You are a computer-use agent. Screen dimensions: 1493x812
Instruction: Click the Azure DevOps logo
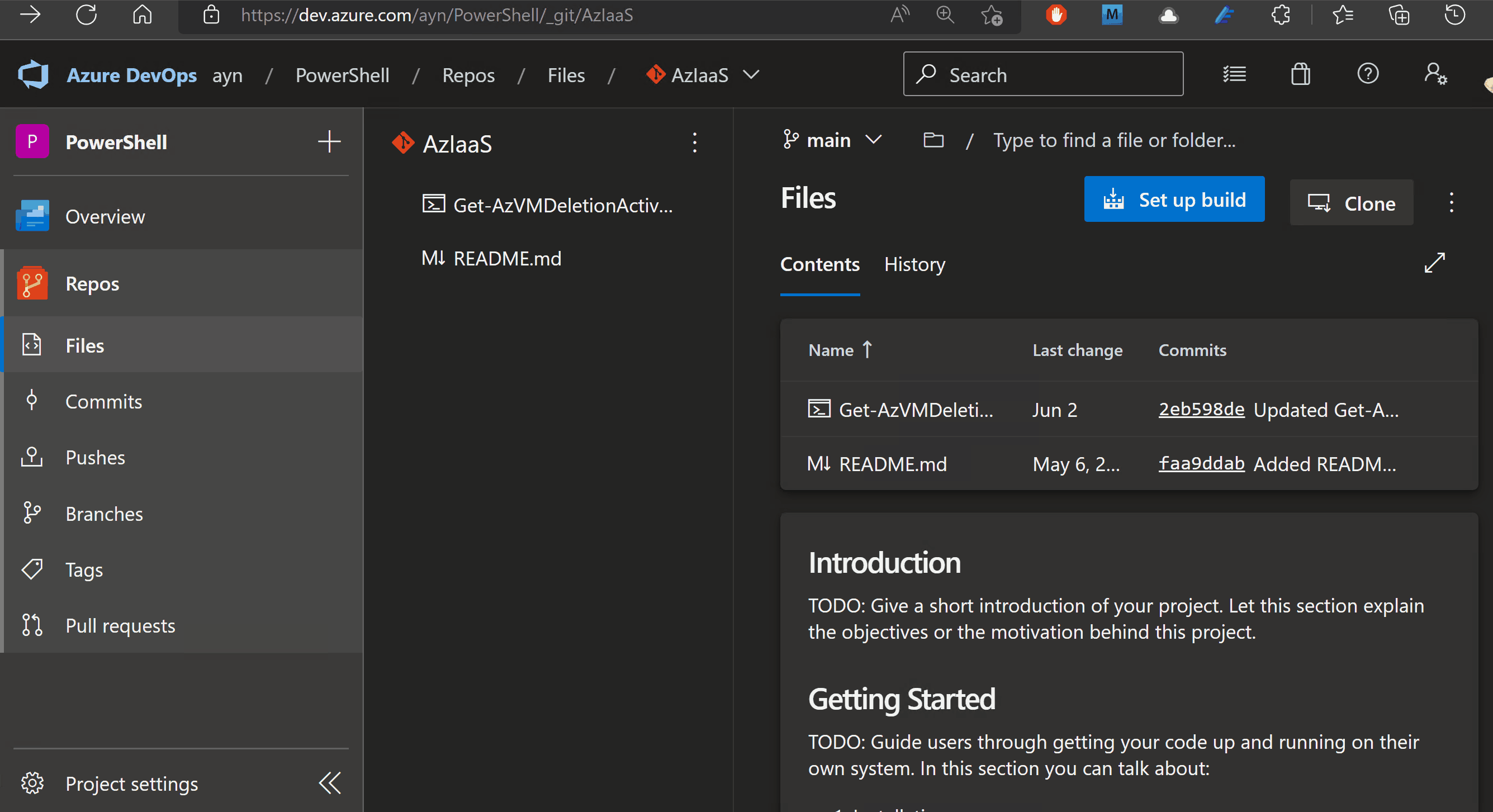tap(33, 74)
